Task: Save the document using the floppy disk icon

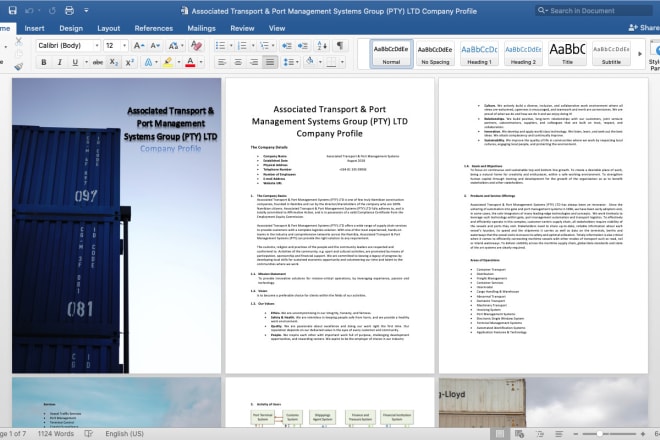Action: point(13,11)
